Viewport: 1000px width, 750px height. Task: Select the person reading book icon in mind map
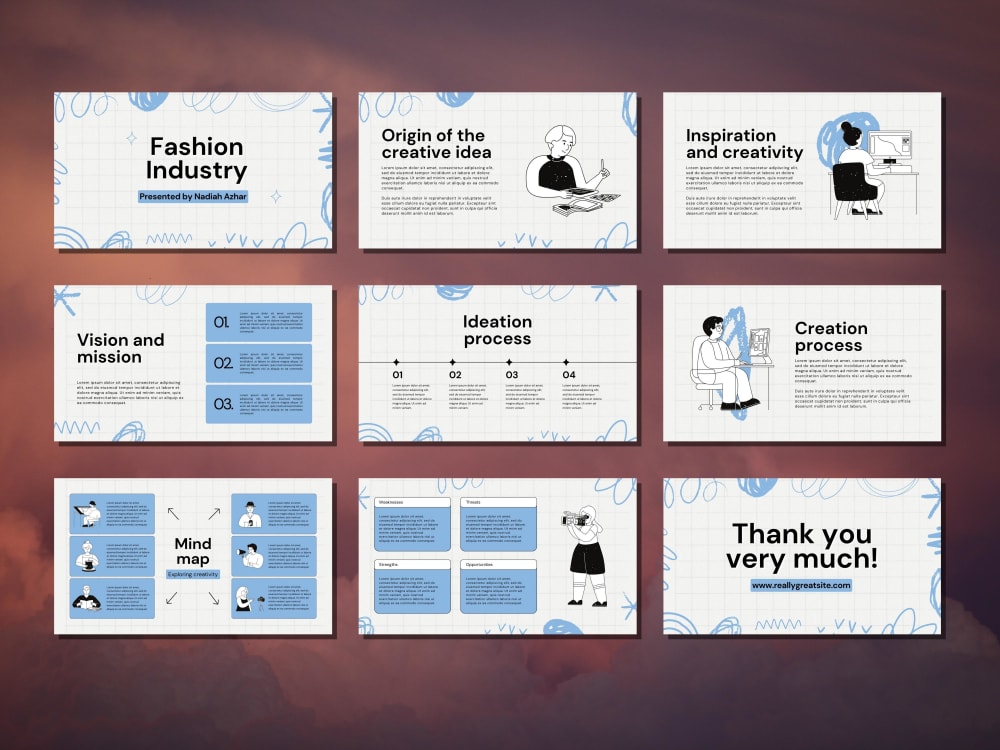[x=87, y=598]
